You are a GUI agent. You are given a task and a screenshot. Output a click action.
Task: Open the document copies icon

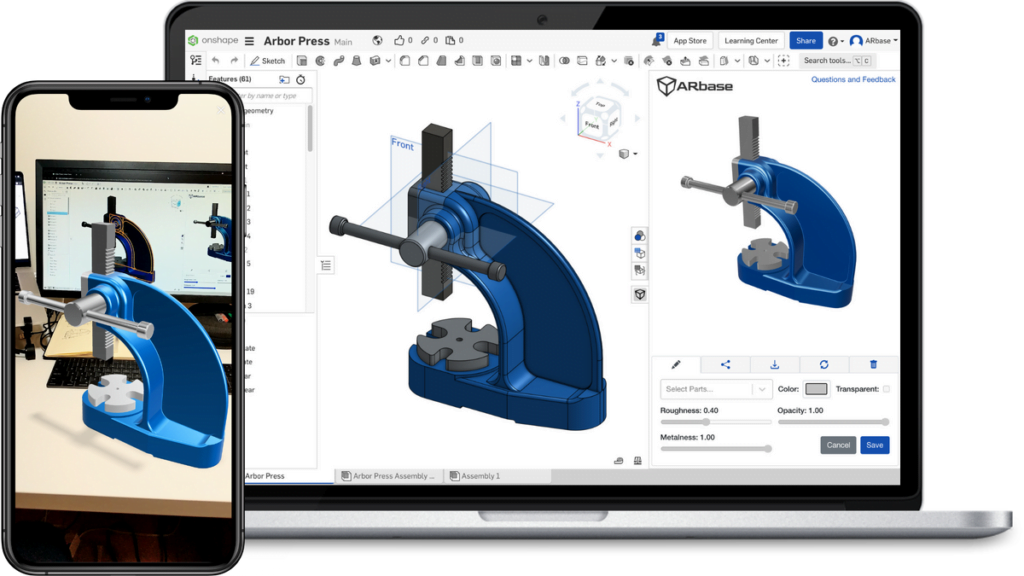click(x=450, y=40)
